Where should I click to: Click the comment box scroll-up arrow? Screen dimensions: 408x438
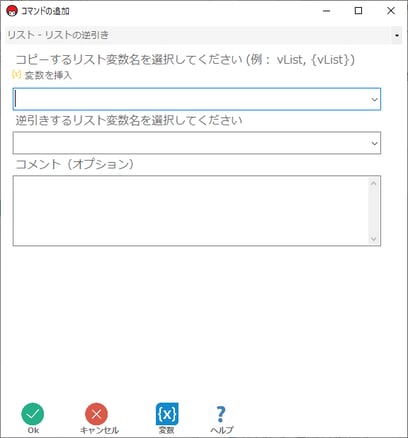click(373, 183)
